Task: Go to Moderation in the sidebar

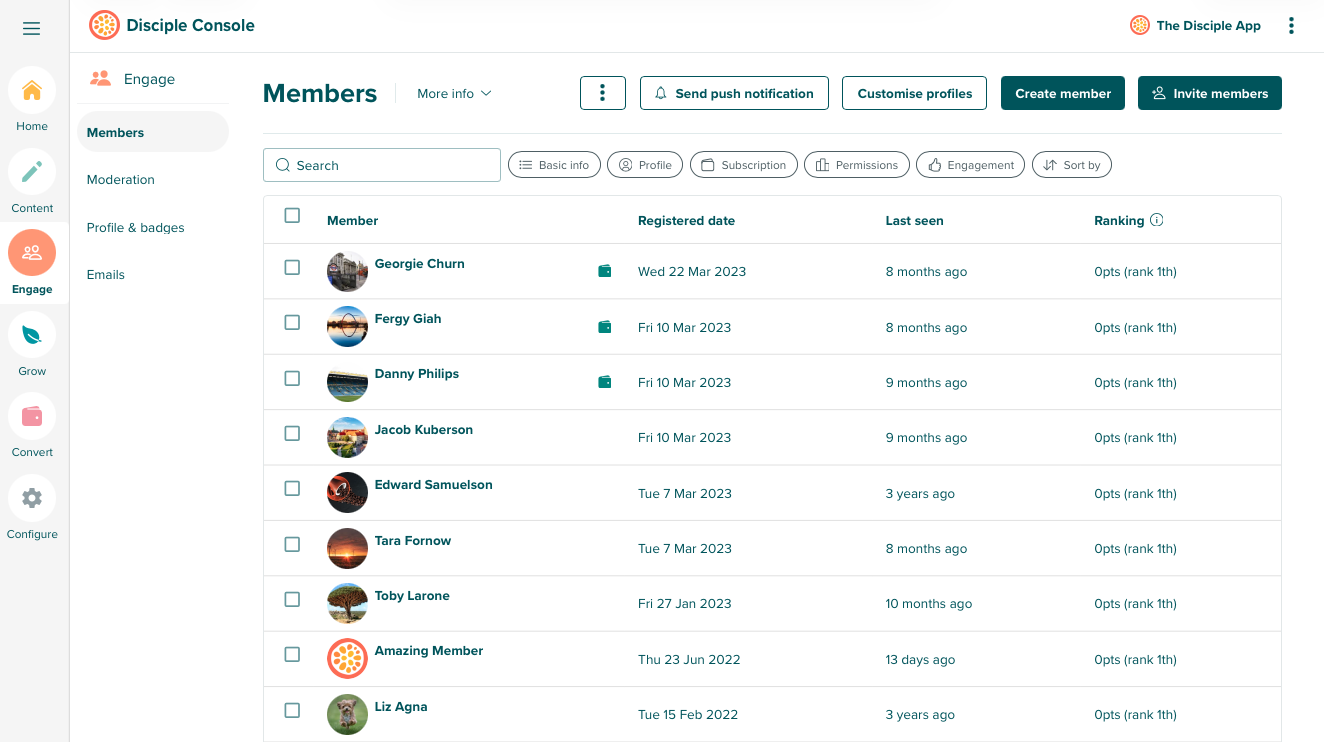Action: pos(121,180)
